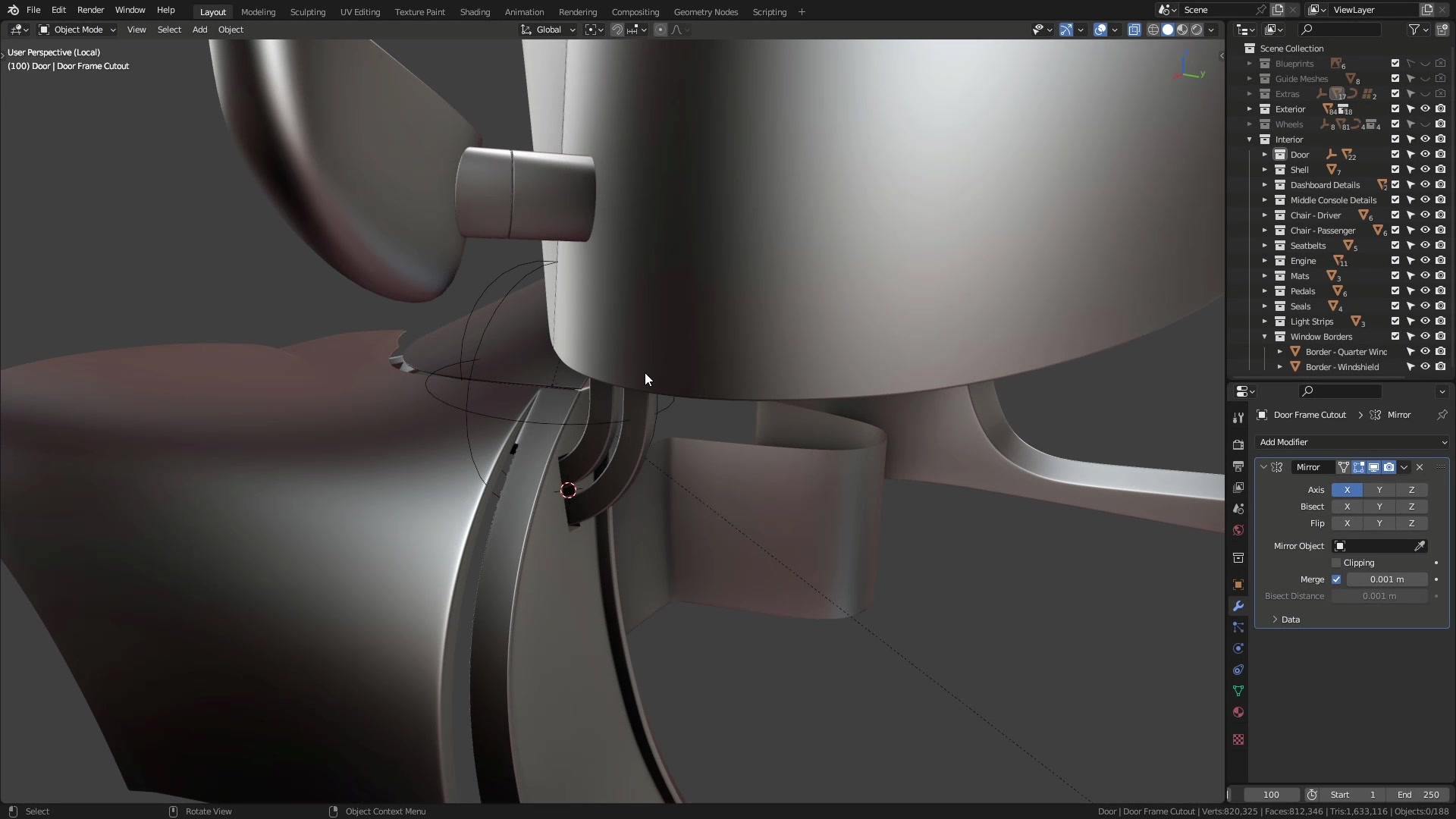Collapse the Window Borders collection
The height and width of the screenshot is (819, 1456).
(x=1264, y=337)
